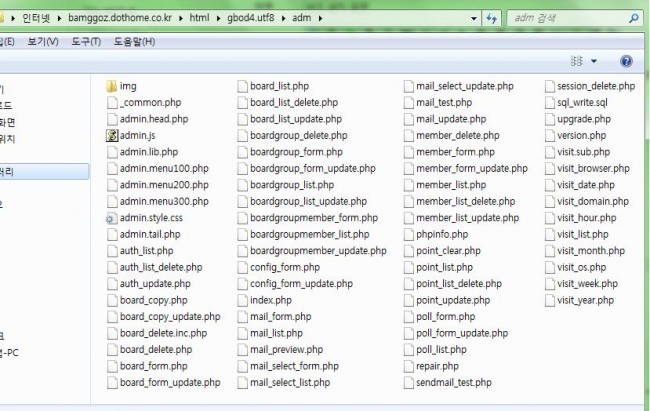Select the version.php file icon
Image resolution: width=650 pixels, height=411 pixels.
pyautogui.click(x=550, y=136)
